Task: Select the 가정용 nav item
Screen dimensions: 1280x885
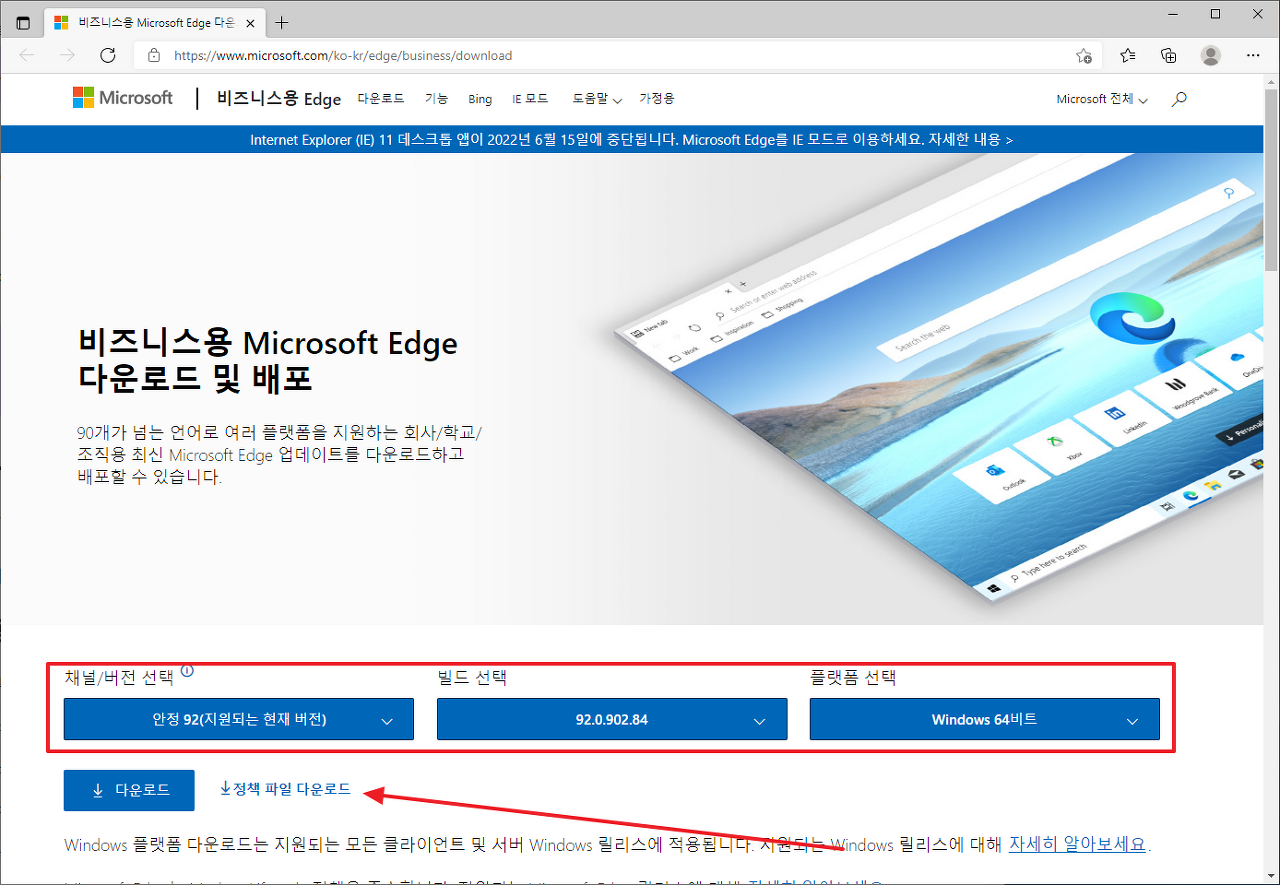Action: [657, 99]
